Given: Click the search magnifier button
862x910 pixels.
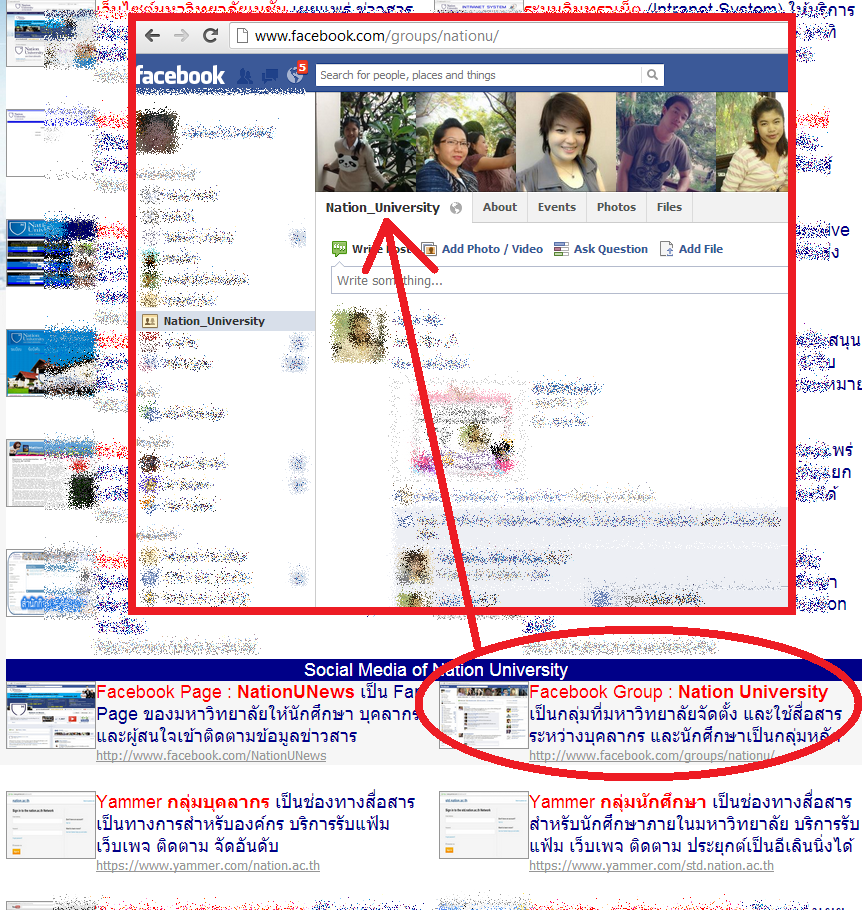Looking at the screenshot, I should pos(652,75).
